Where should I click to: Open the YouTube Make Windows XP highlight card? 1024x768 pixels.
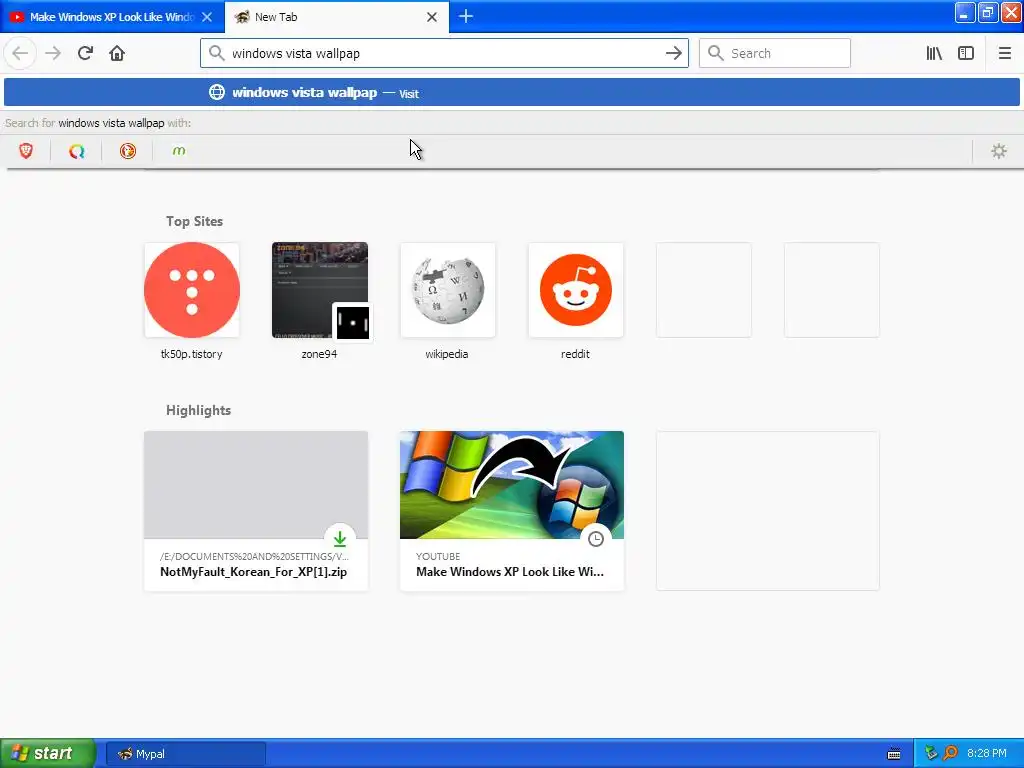click(512, 511)
